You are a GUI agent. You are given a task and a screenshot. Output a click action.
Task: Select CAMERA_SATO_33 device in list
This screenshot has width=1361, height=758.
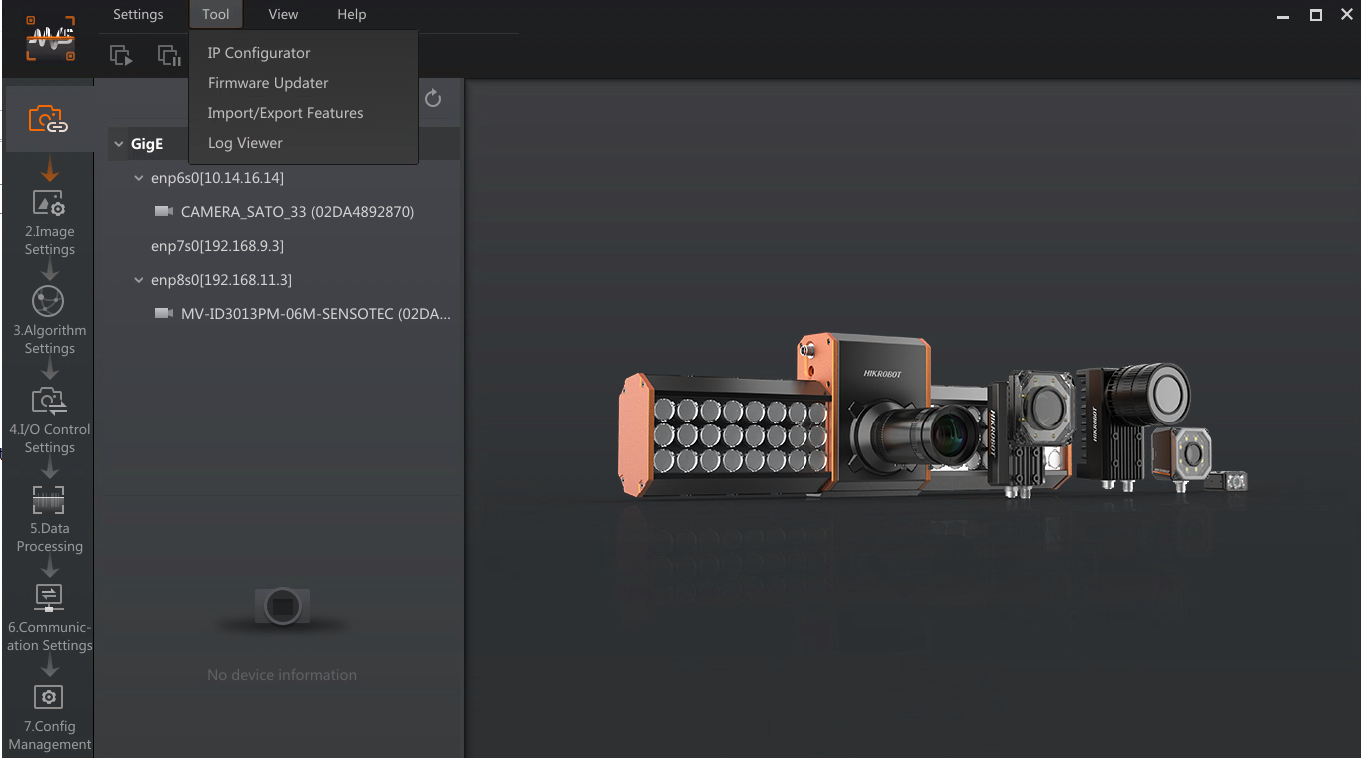click(297, 212)
